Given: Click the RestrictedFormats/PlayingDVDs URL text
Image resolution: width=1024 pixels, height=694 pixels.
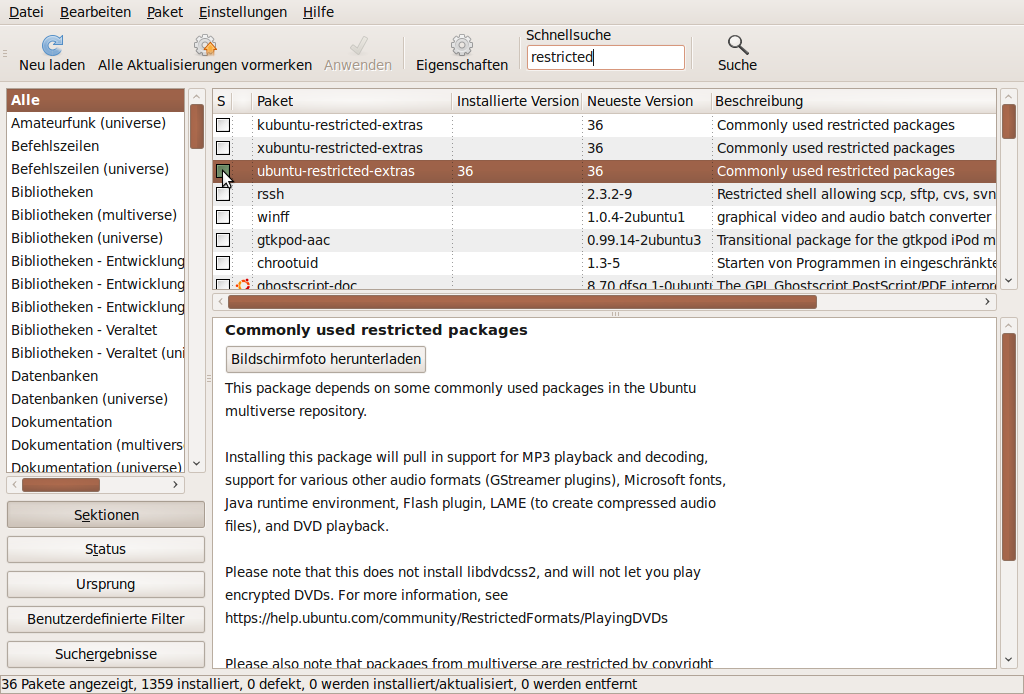Looking at the screenshot, I should coord(446,618).
